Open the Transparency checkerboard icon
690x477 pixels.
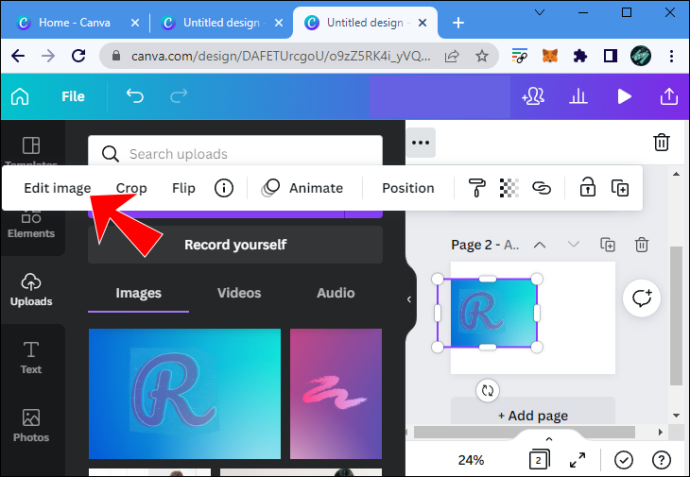[509, 188]
